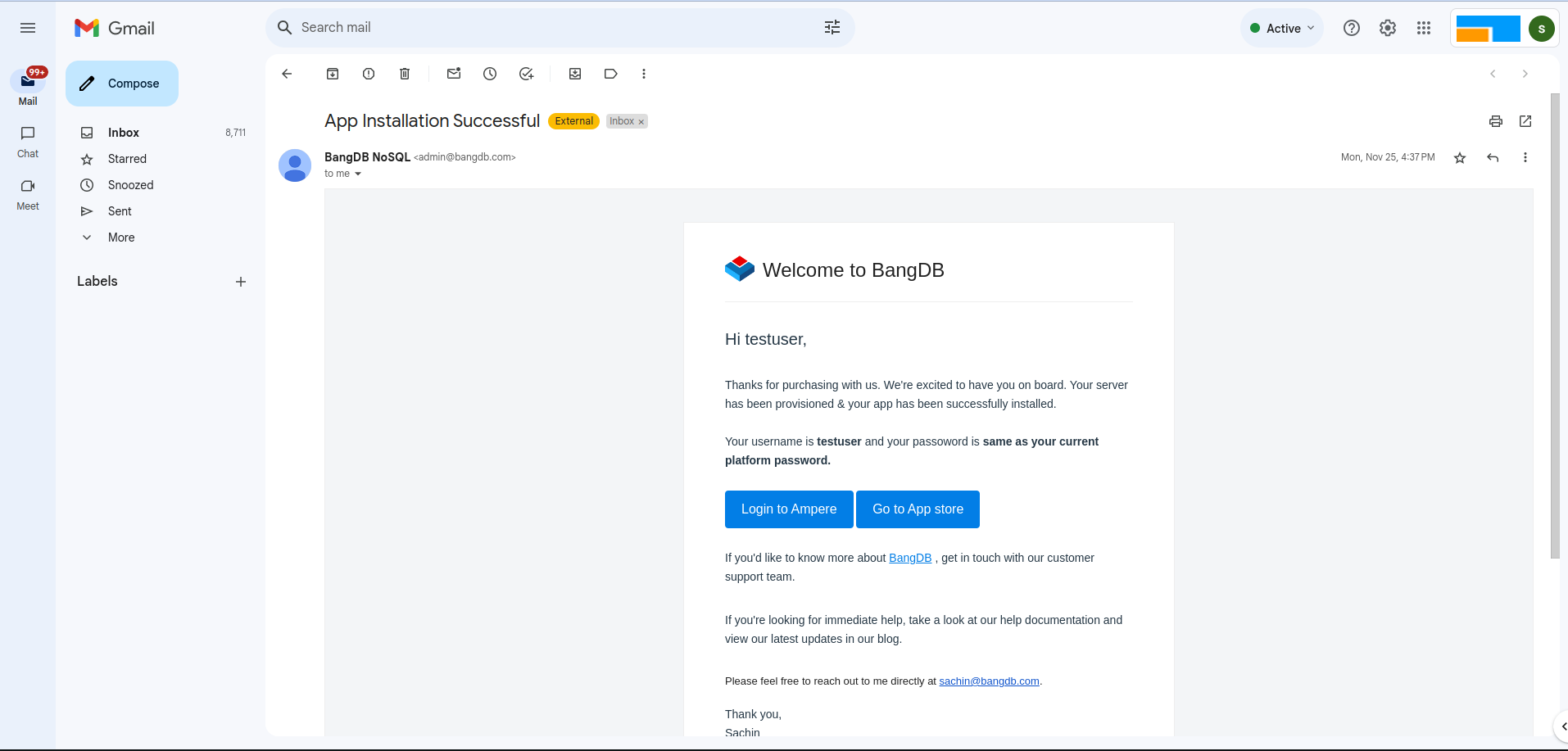Print this email conversation
Screen dimensions: 1568x751
pos(1496,121)
